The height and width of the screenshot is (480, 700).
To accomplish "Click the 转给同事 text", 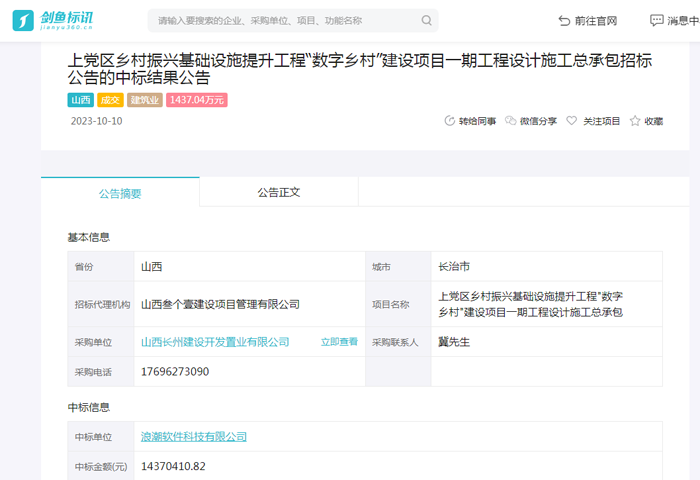I will [477, 121].
